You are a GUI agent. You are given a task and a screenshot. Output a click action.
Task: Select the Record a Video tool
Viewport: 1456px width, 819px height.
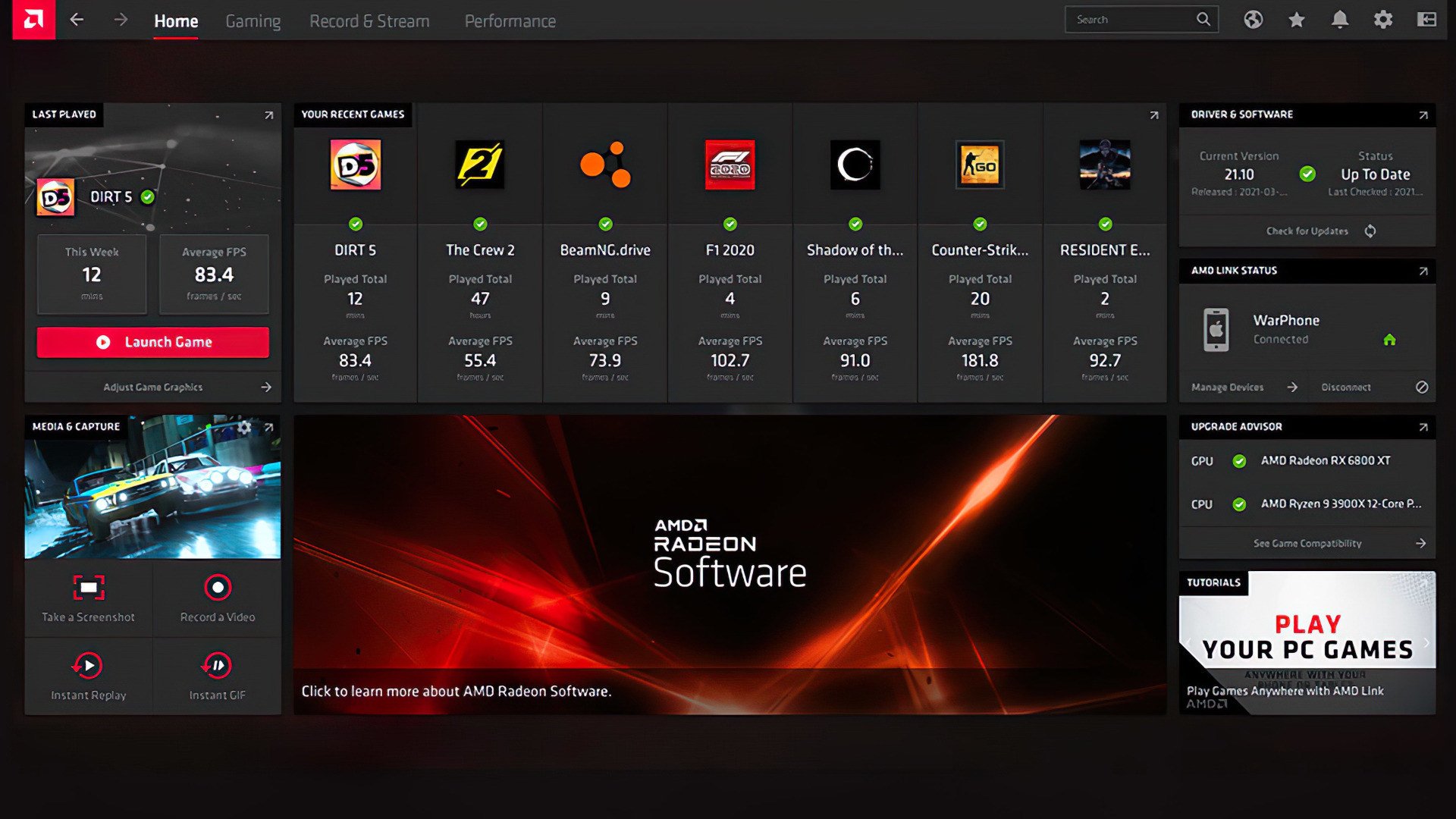coord(217,599)
